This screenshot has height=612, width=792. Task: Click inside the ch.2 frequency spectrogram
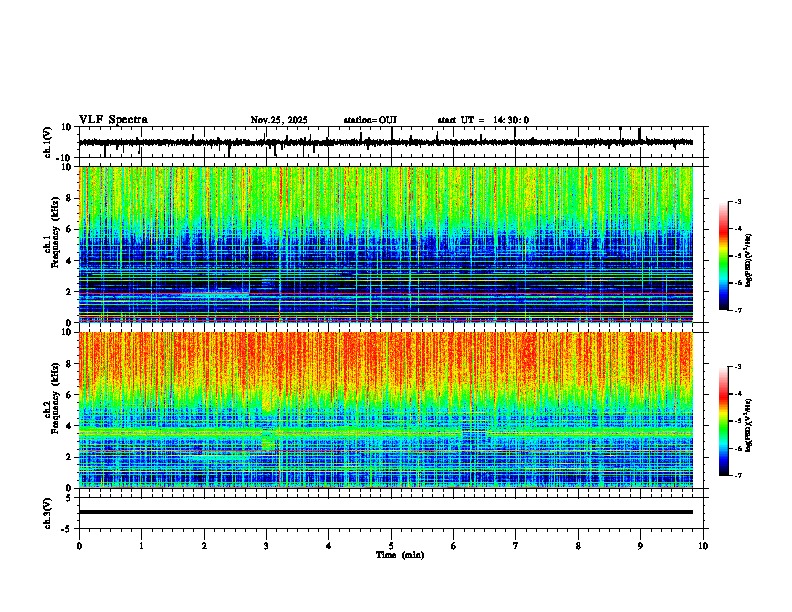[x=385, y=410]
